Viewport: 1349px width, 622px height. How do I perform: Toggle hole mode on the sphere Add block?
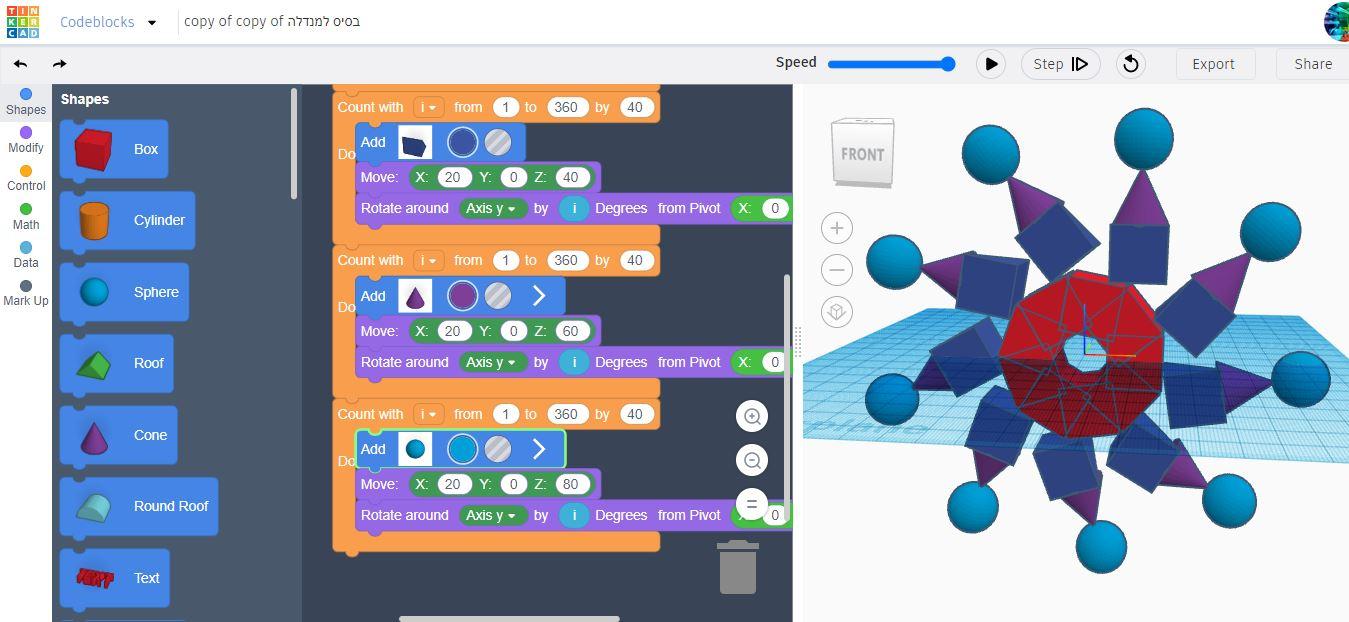pos(498,449)
